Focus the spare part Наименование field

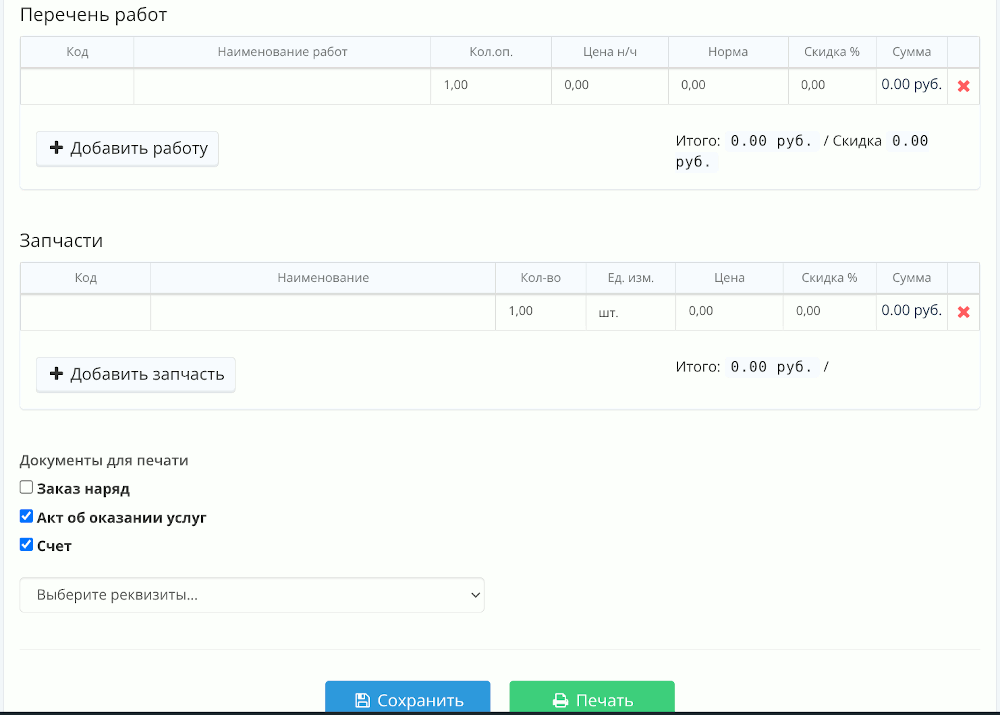click(322, 312)
